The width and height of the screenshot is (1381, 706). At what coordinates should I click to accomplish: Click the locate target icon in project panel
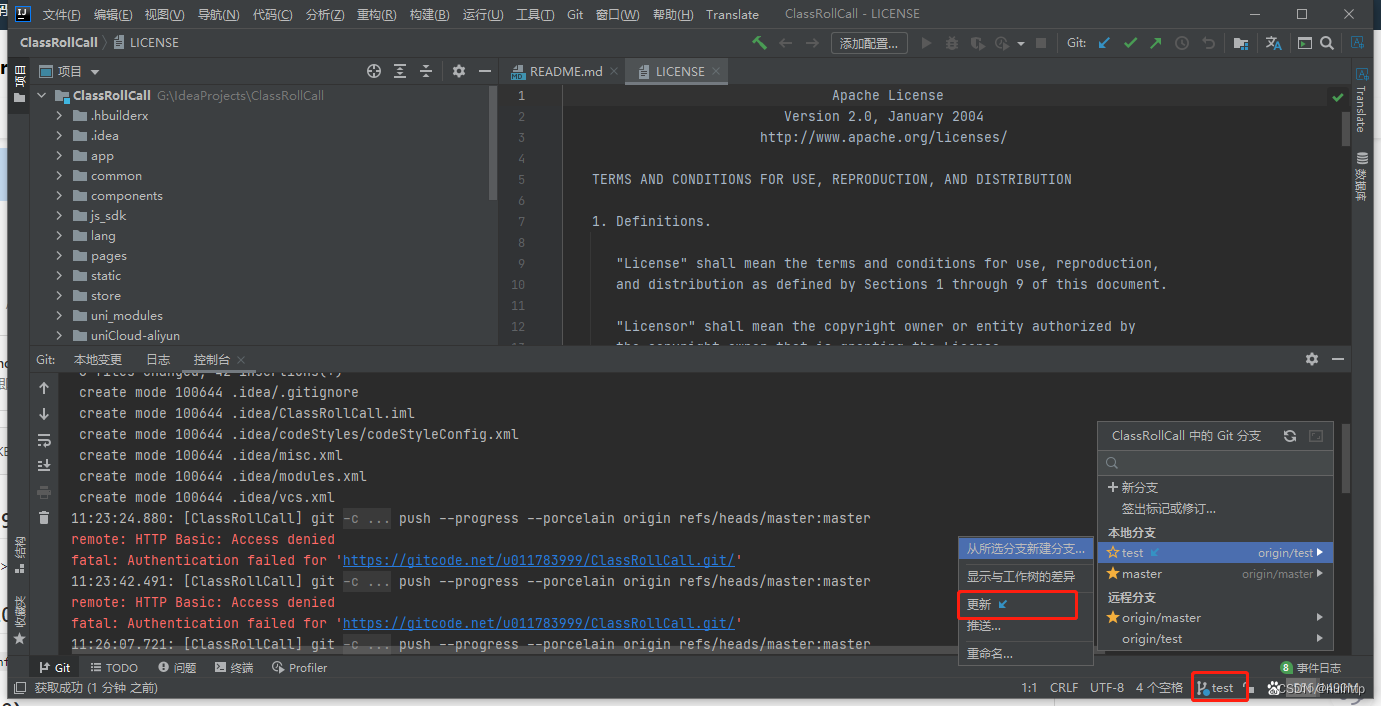[x=374, y=71]
